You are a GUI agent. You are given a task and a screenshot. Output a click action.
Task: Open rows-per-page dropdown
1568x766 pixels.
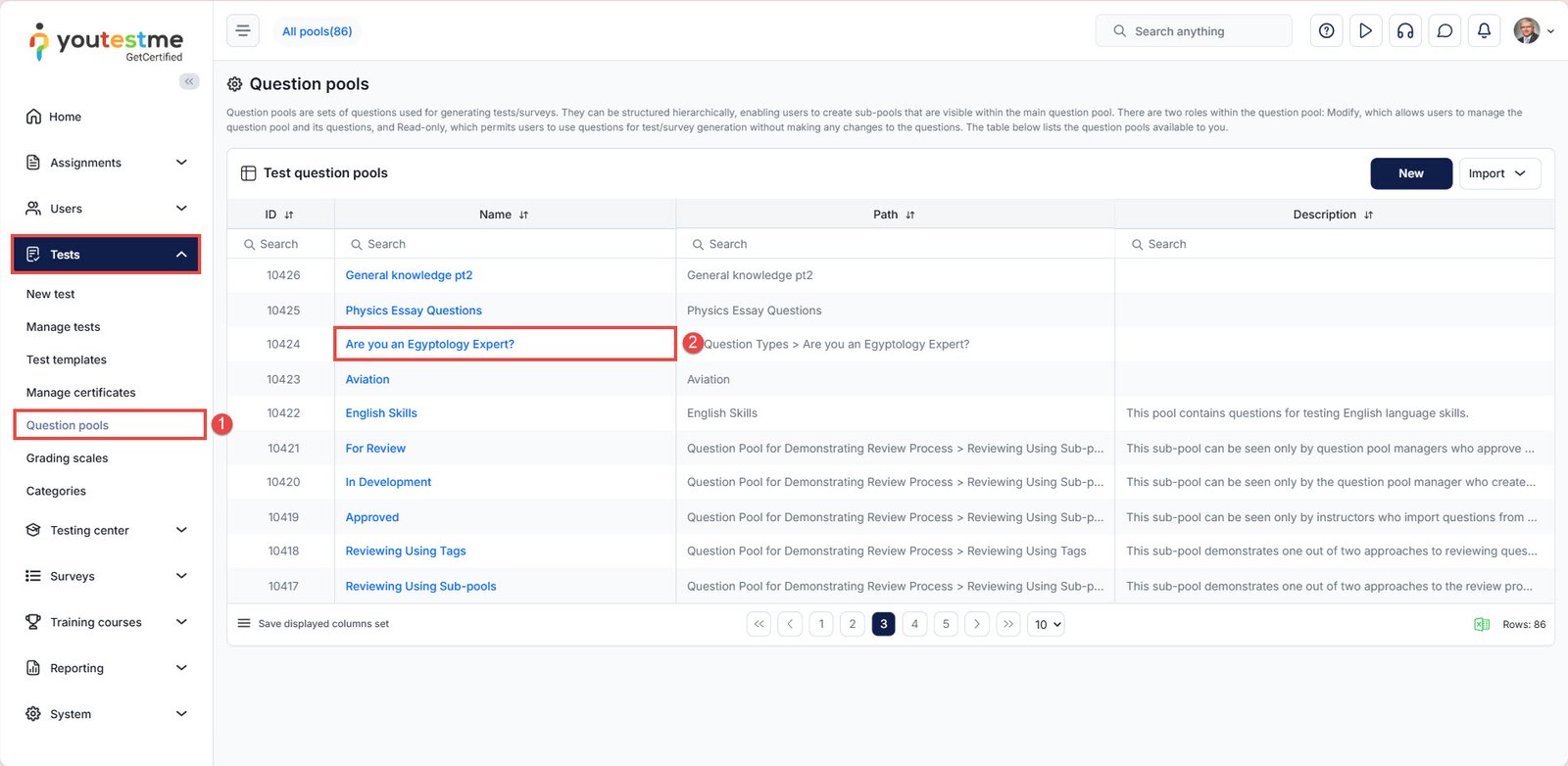coord(1046,625)
